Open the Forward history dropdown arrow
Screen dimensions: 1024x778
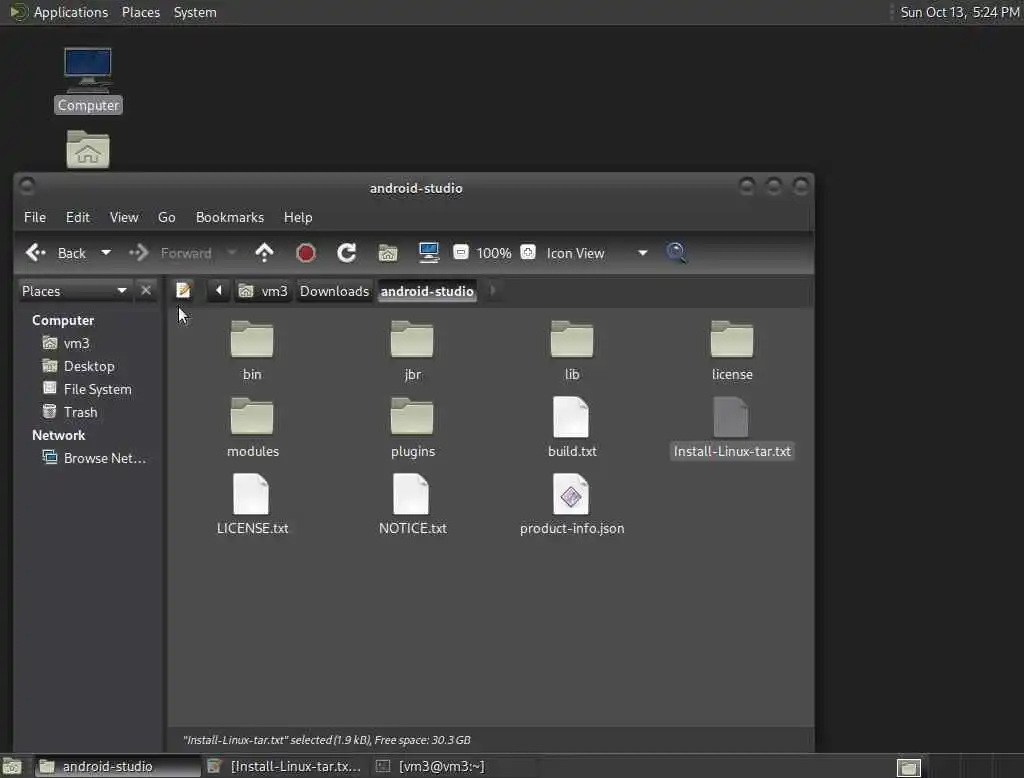tap(231, 253)
